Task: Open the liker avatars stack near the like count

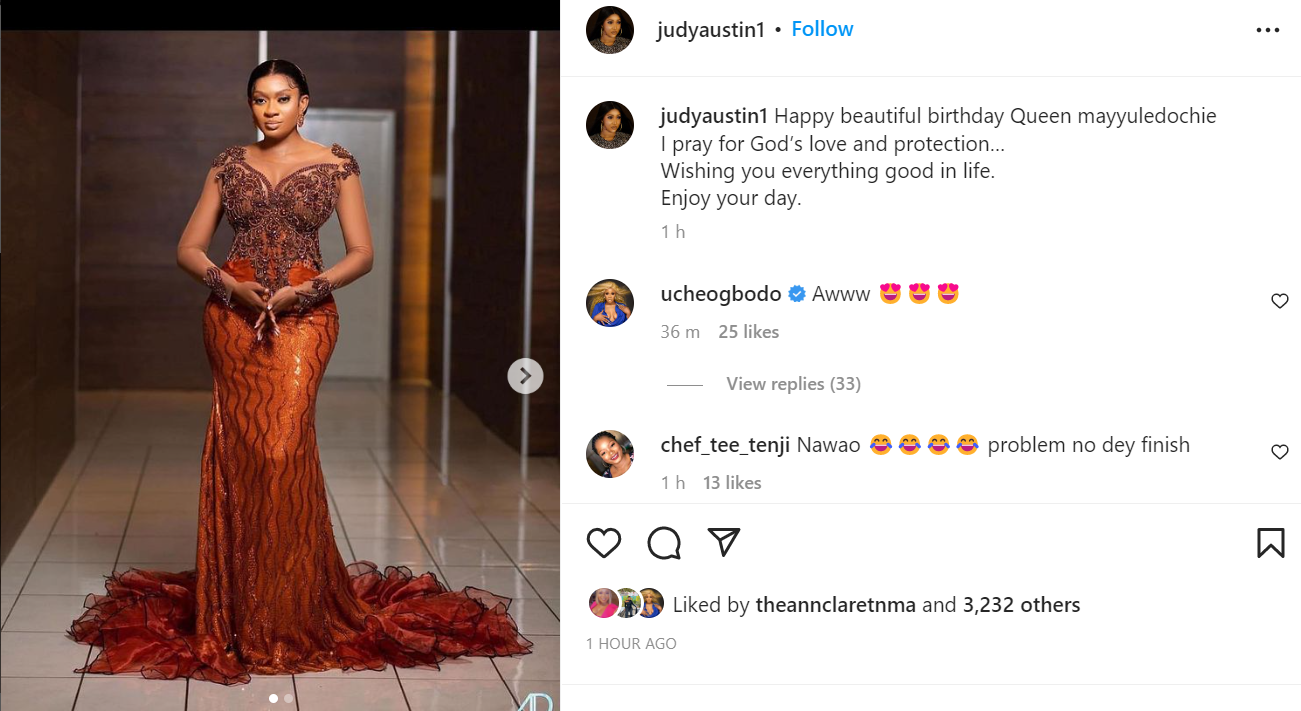Action: point(625,603)
